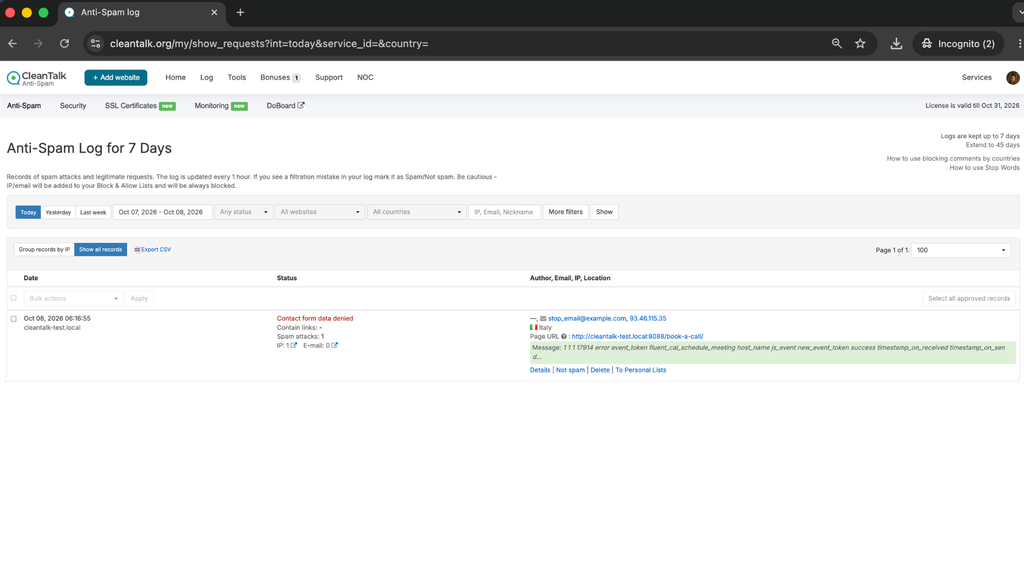Check the select-all checkbox in bulk row

pos(13,298)
